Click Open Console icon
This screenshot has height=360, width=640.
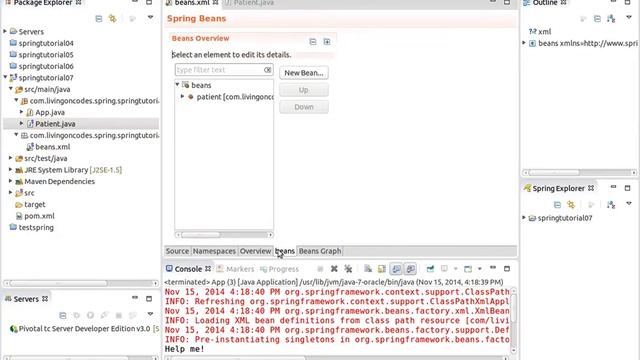pos(468,269)
